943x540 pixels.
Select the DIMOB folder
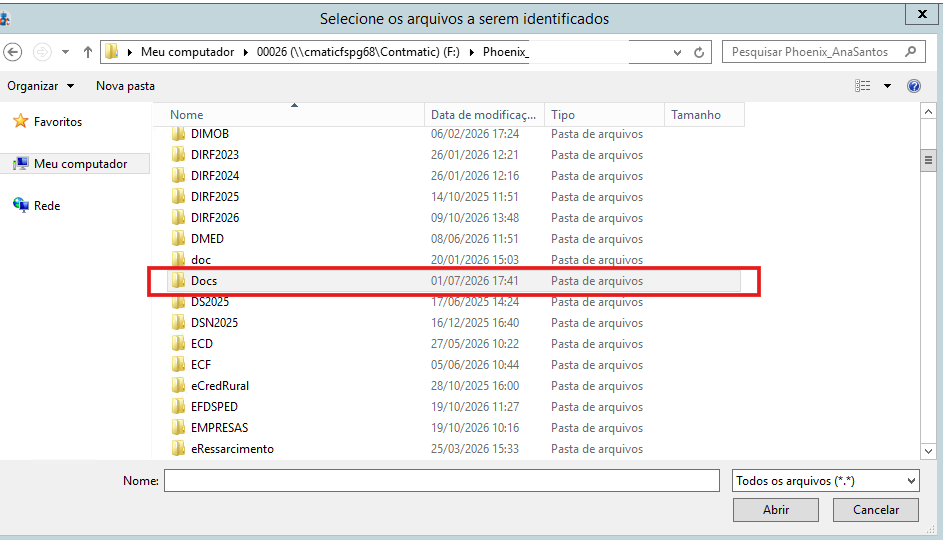pyautogui.click(x=210, y=133)
